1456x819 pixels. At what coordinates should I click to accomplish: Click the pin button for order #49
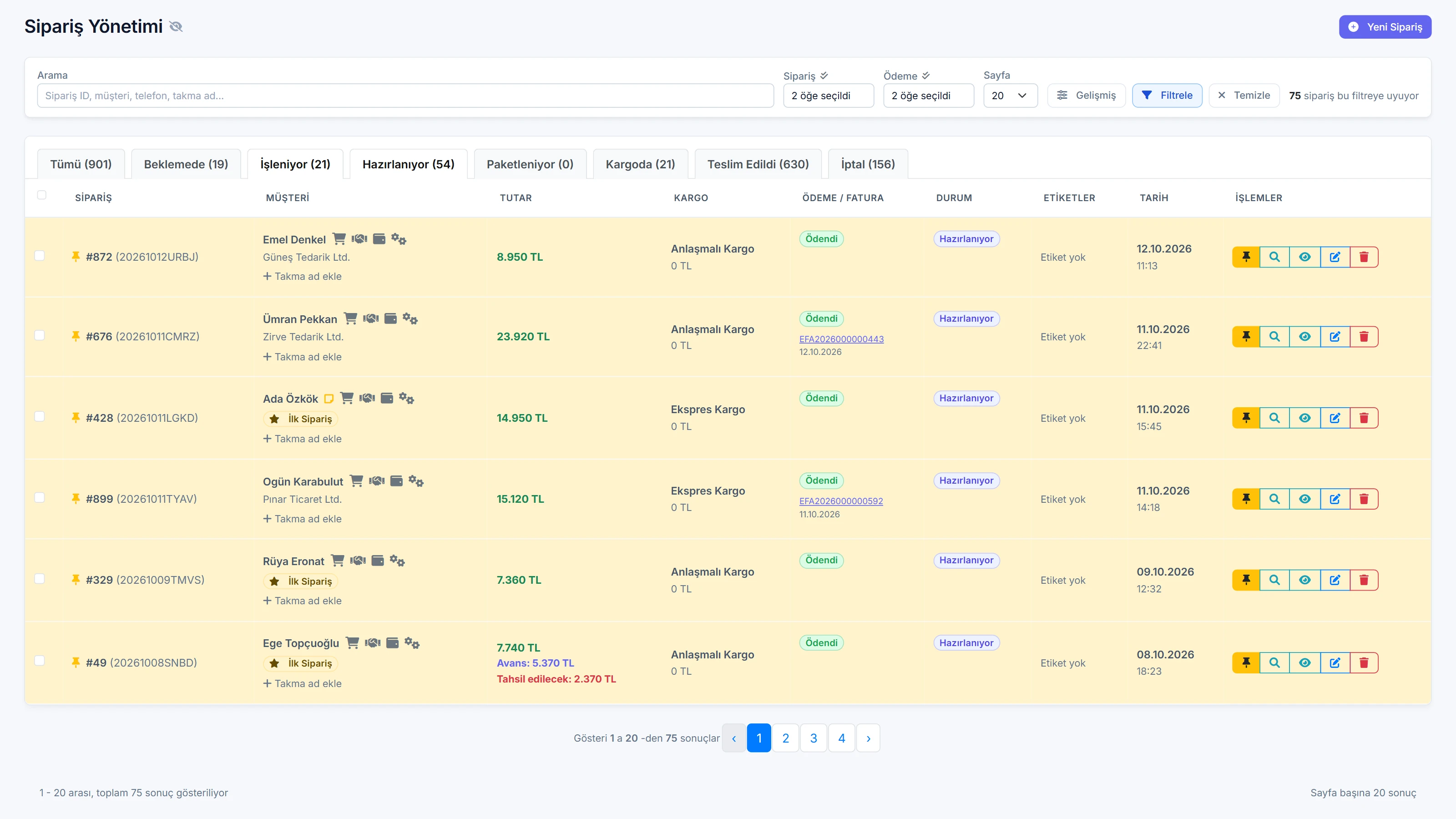click(x=1246, y=663)
